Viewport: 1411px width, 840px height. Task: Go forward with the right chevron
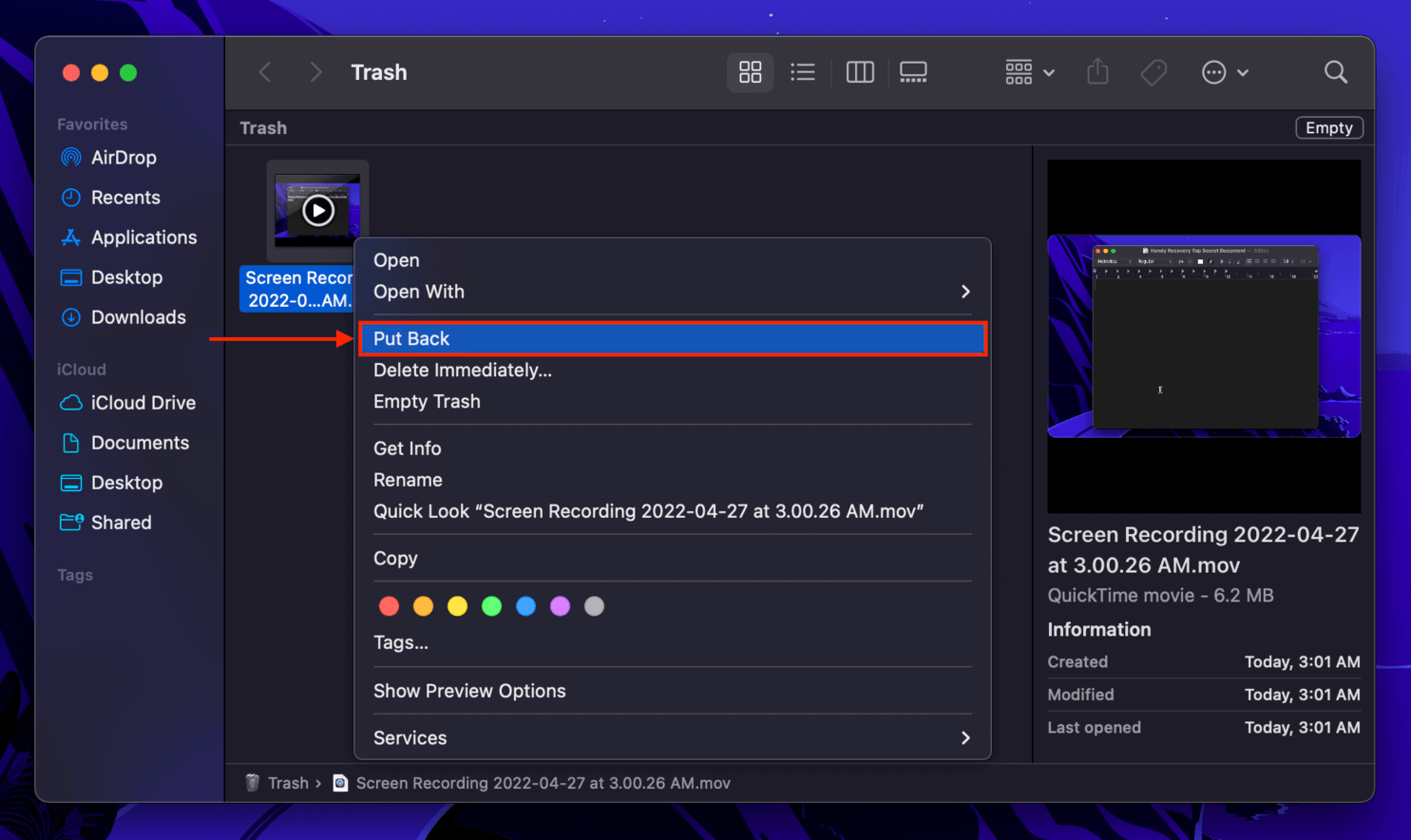[315, 72]
